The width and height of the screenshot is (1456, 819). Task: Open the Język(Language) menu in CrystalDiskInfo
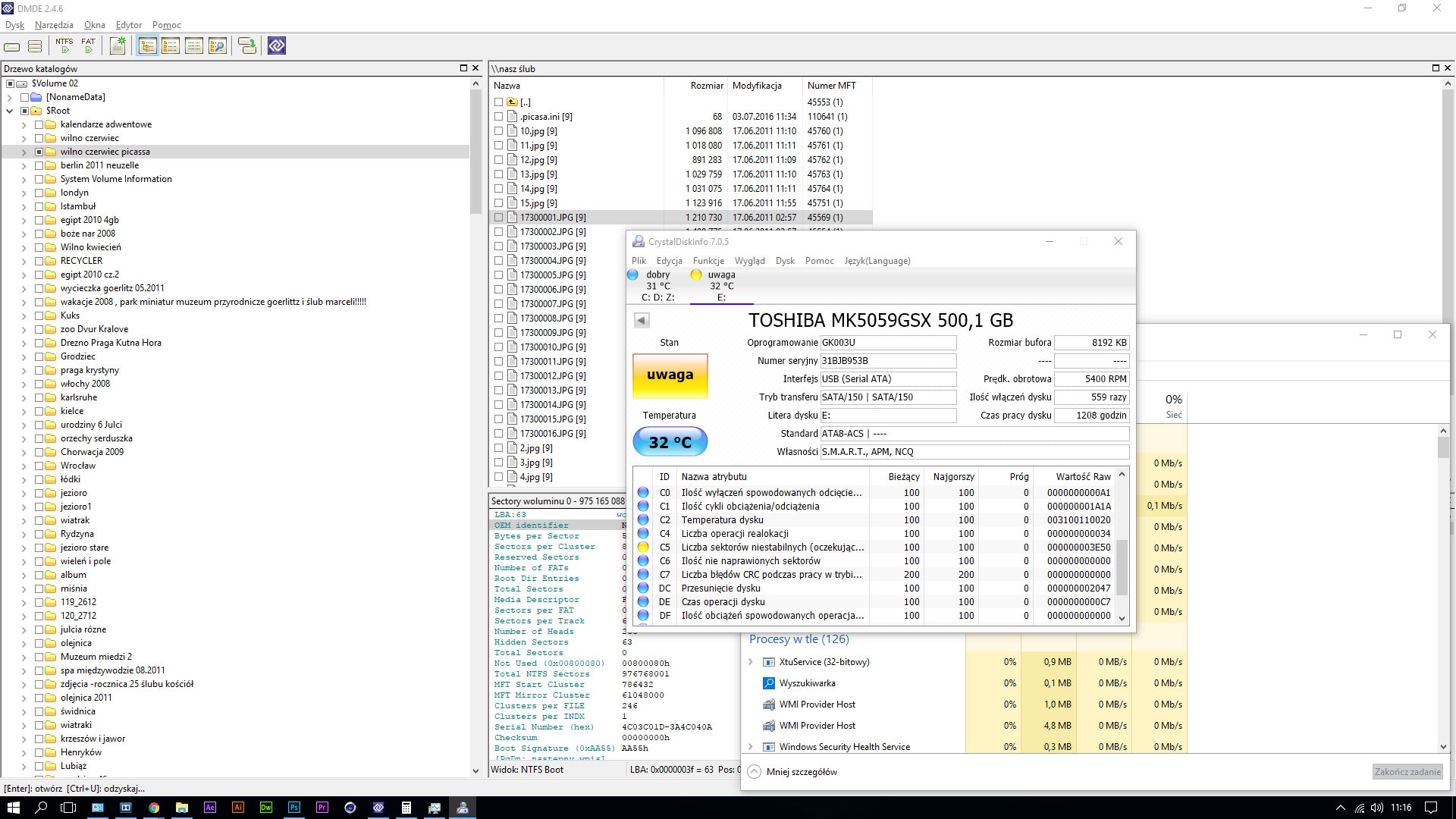click(x=877, y=261)
